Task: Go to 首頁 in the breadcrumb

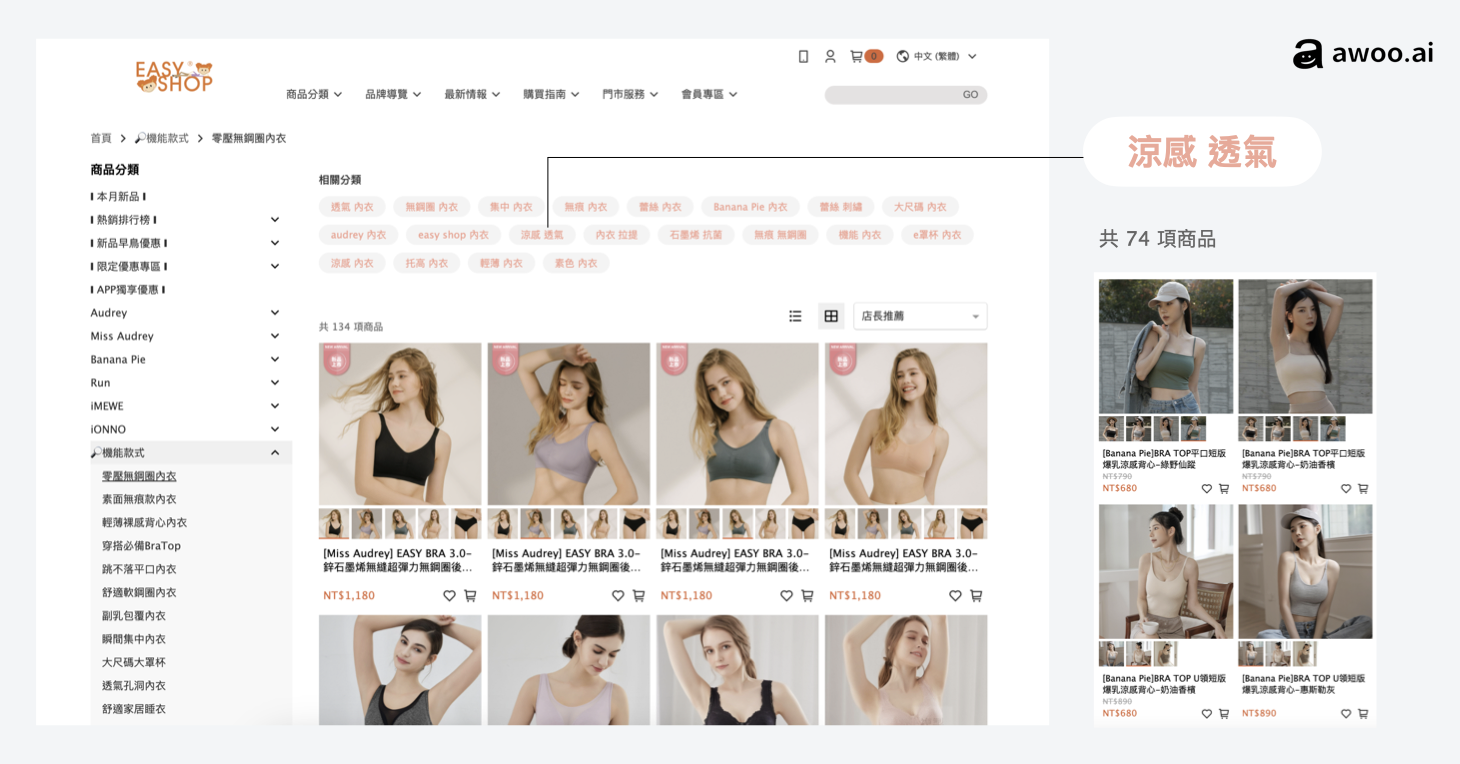Action: coord(101,138)
